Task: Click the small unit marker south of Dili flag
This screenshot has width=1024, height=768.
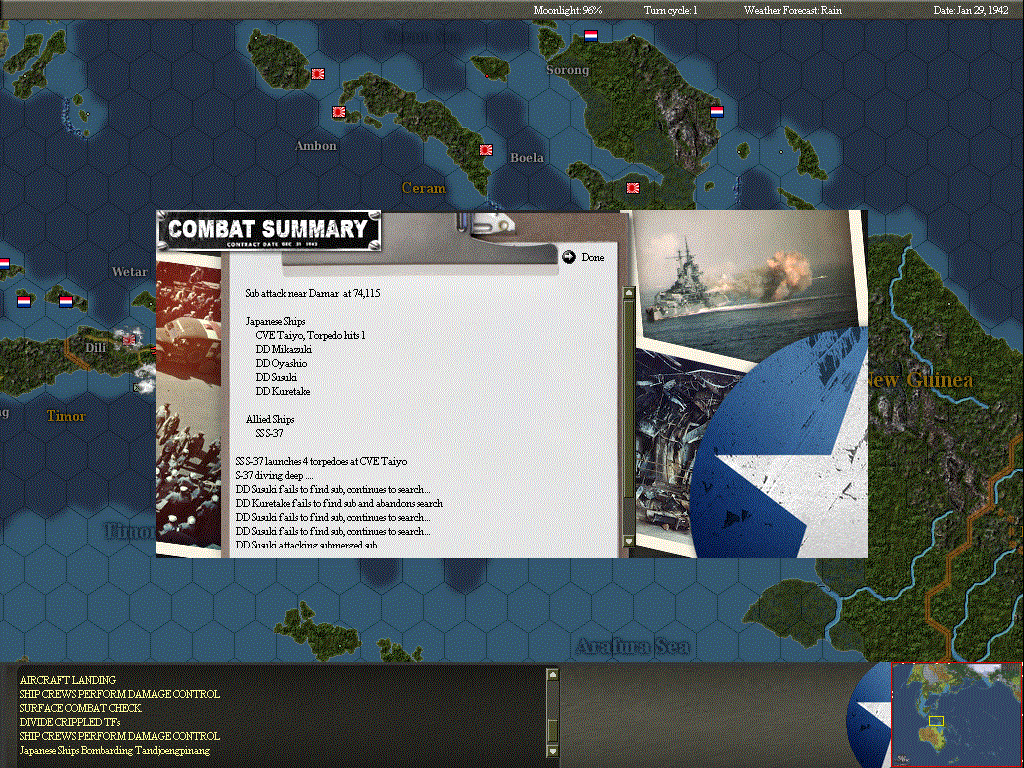Action: pos(138,388)
